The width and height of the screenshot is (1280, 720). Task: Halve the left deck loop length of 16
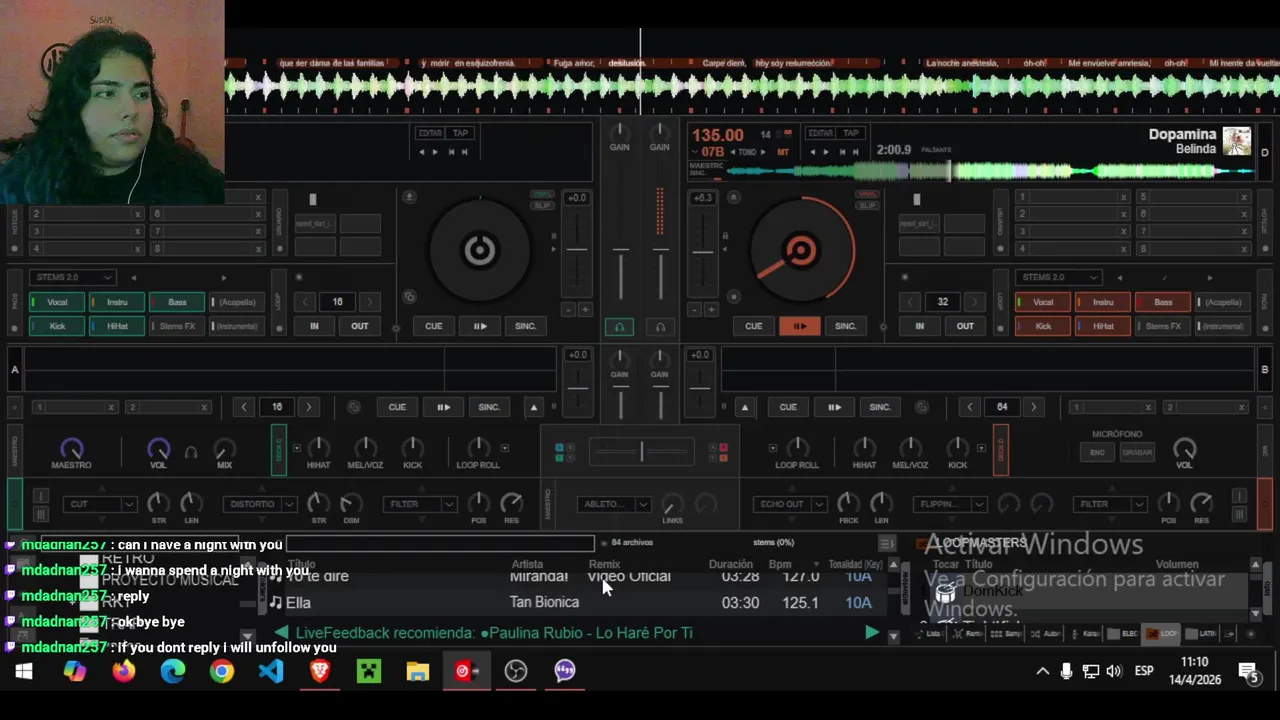tap(306, 302)
